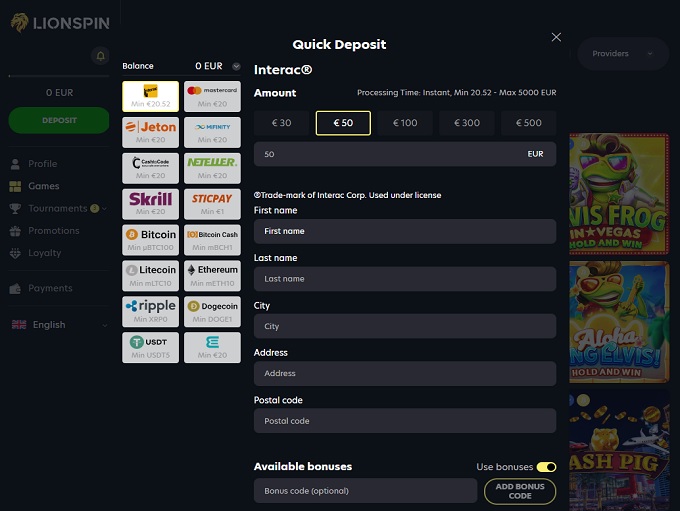Choose Bitcoin as payment method
Image resolution: width=680 pixels, height=511 pixels.
[x=150, y=239]
